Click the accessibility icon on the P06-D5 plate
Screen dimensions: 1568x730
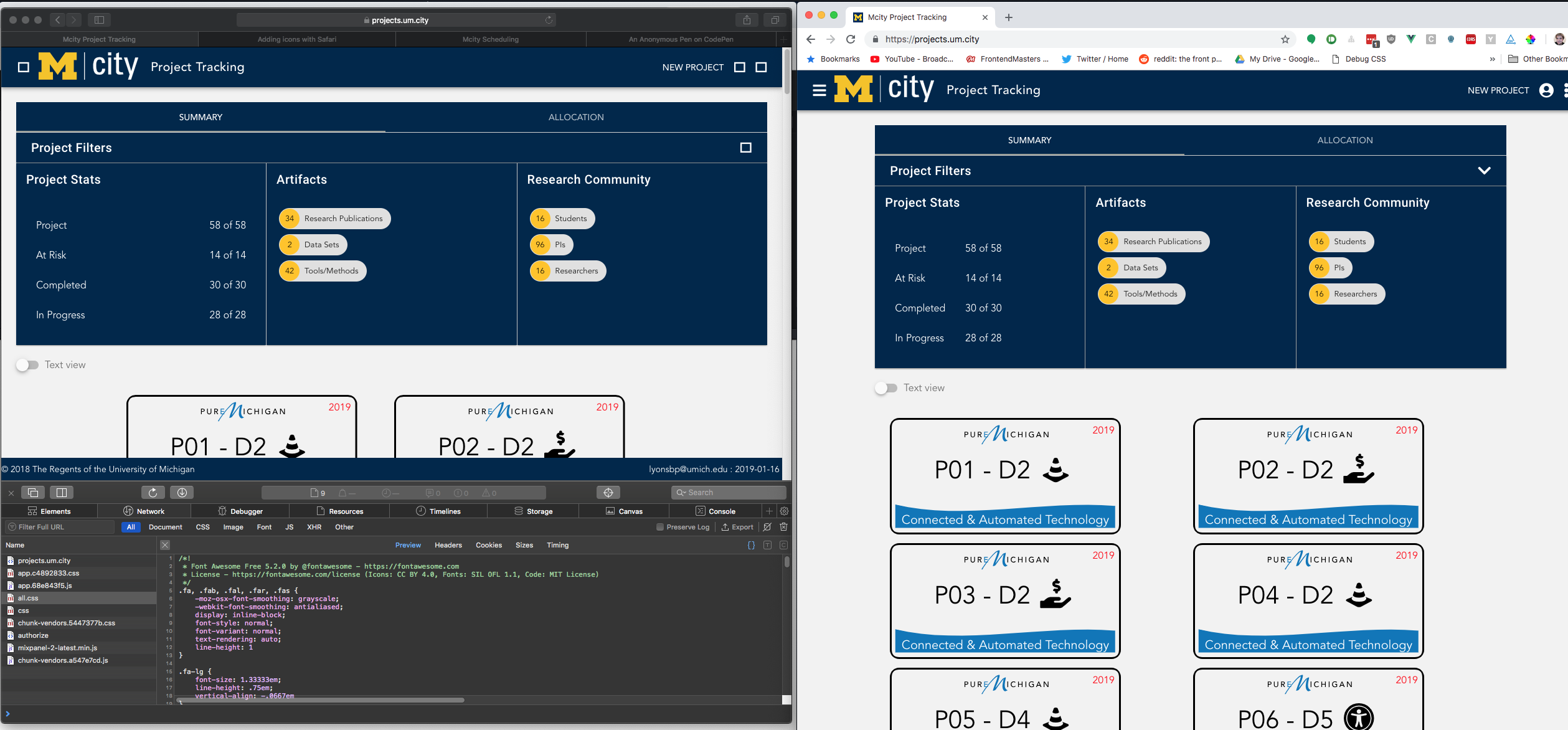[1359, 718]
